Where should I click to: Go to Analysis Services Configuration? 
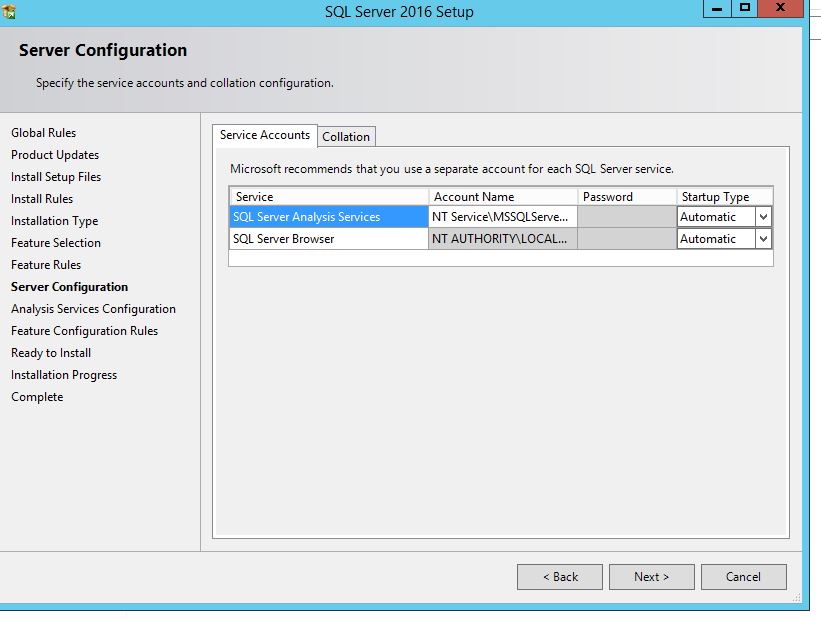[94, 309]
